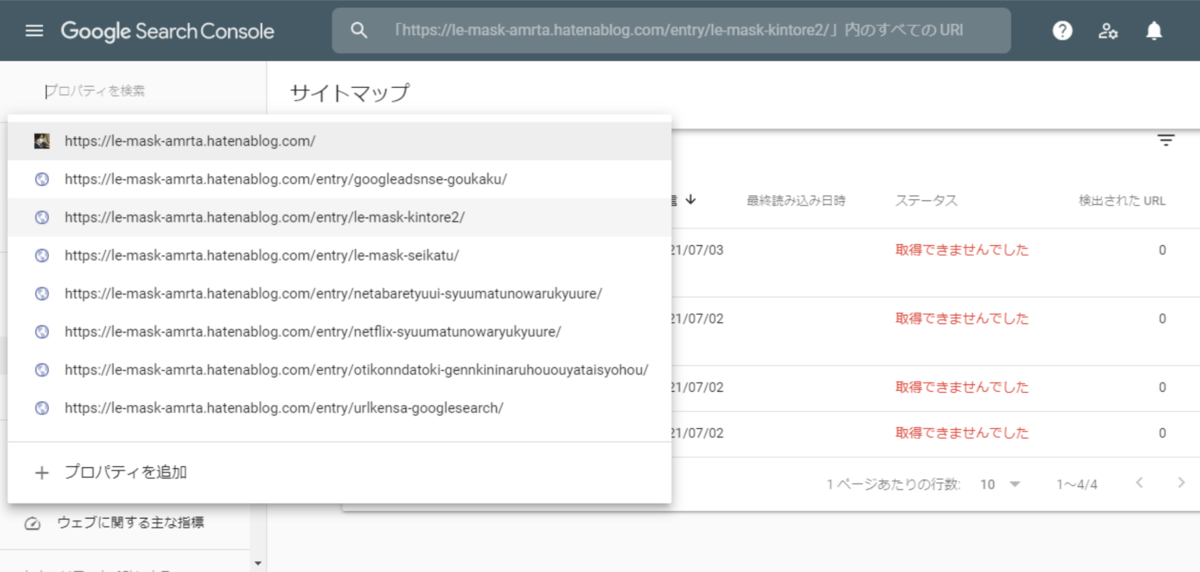
Task: Click the plus icon for adding property
Action: [41, 473]
